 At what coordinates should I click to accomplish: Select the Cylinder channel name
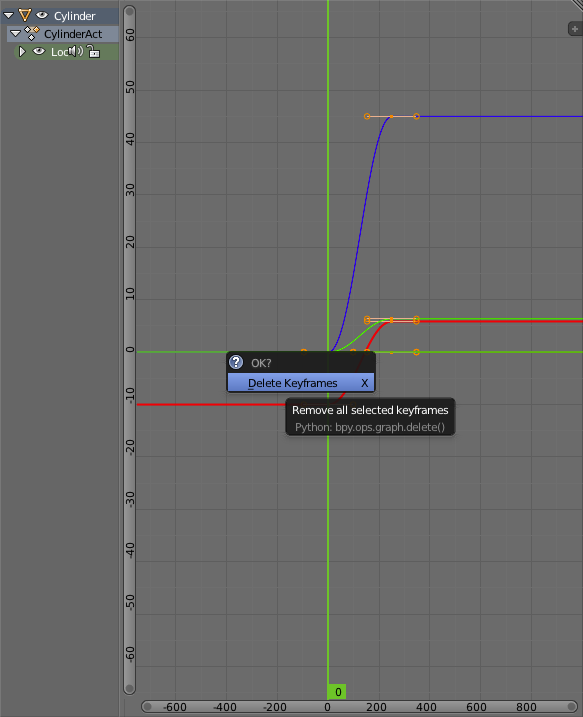pos(75,16)
